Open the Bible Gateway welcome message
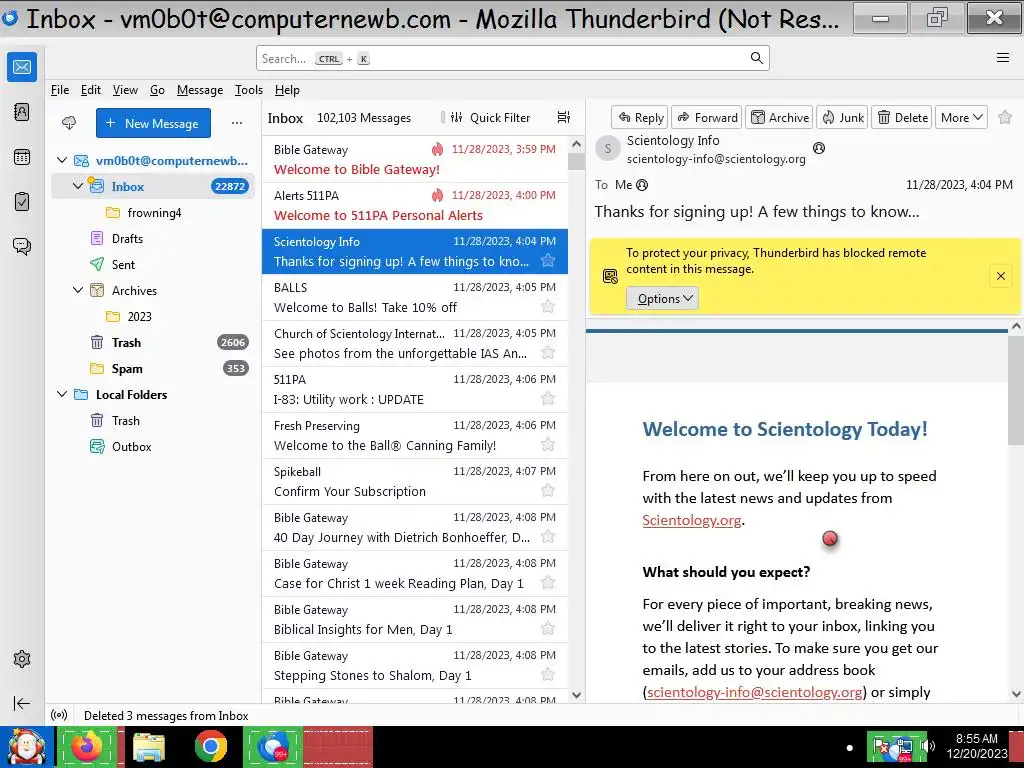 [x=415, y=159]
